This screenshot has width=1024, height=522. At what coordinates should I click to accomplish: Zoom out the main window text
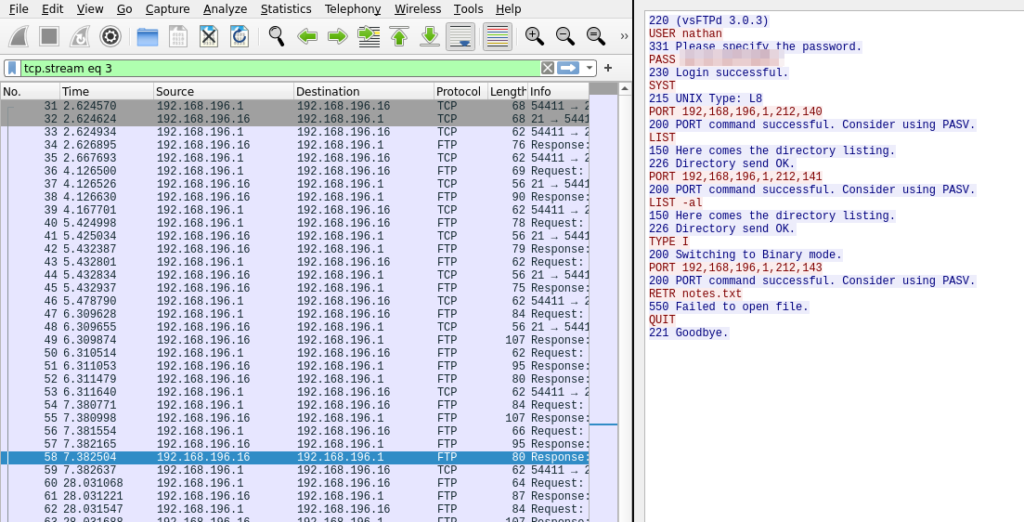coord(565,37)
